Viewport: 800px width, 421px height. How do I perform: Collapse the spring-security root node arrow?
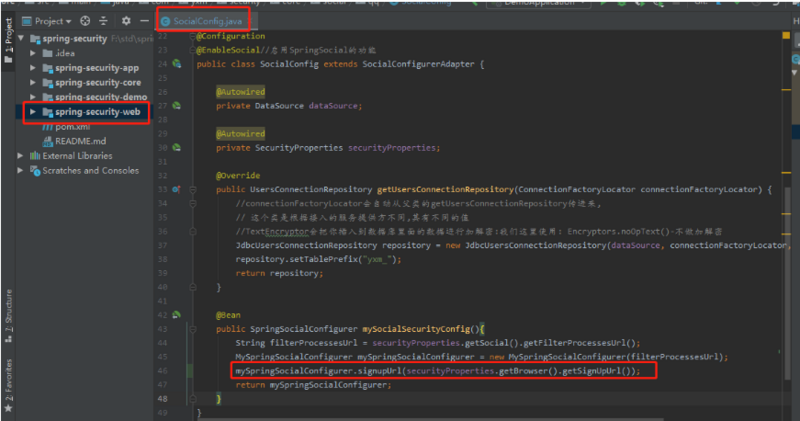point(21,38)
